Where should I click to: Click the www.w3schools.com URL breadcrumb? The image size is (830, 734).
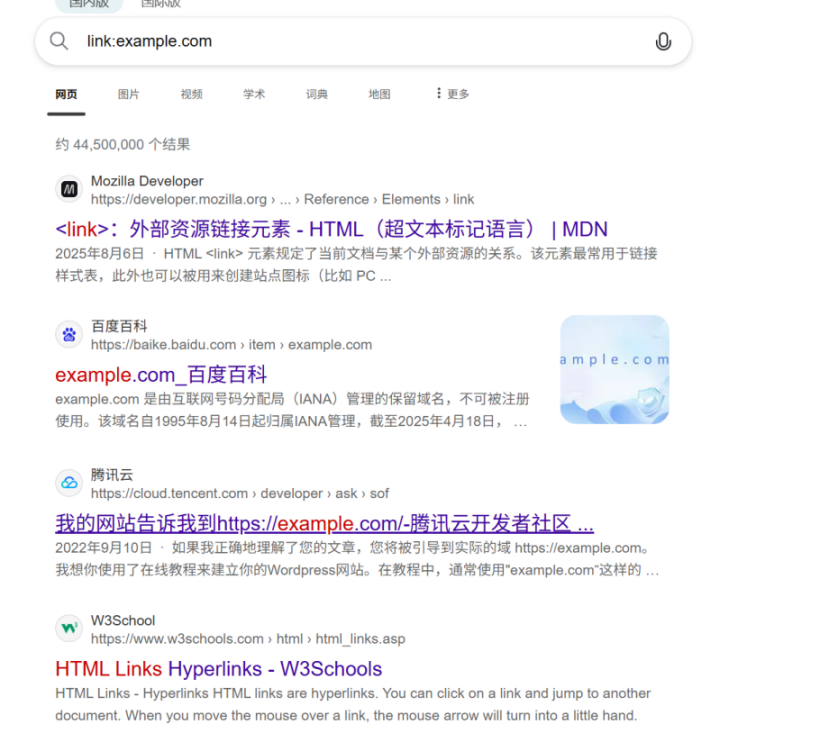coord(248,639)
